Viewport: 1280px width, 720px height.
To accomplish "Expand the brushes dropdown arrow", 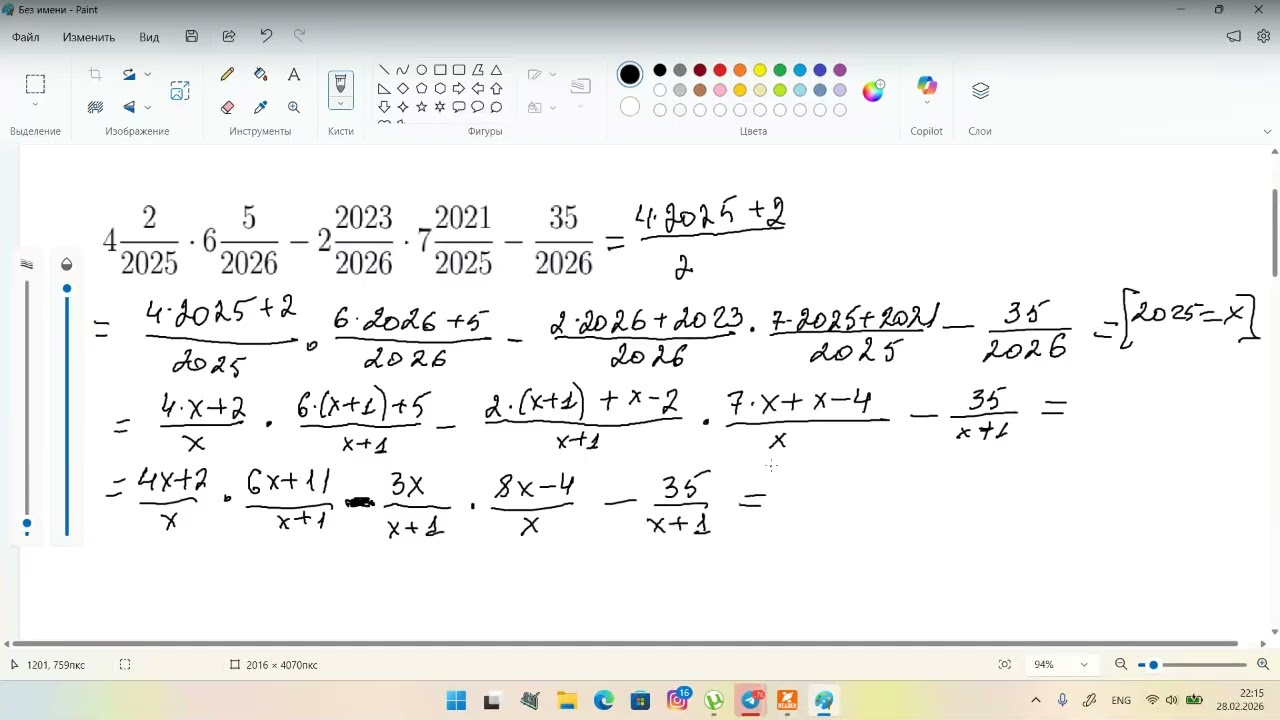I will (x=340, y=104).
